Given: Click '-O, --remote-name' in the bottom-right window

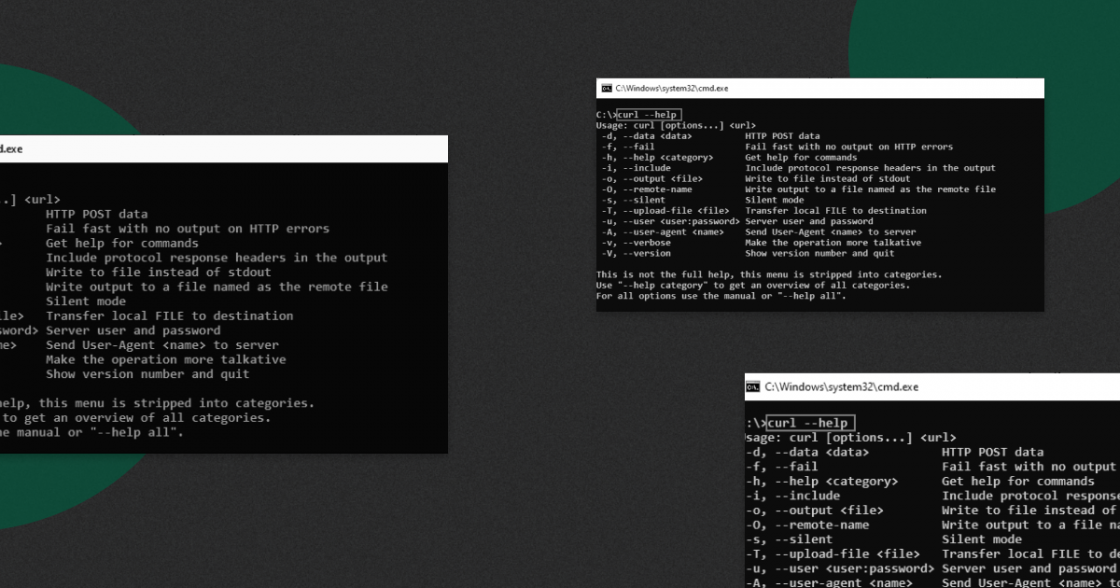Looking at the screenshot, I should (x=808, y=525).
